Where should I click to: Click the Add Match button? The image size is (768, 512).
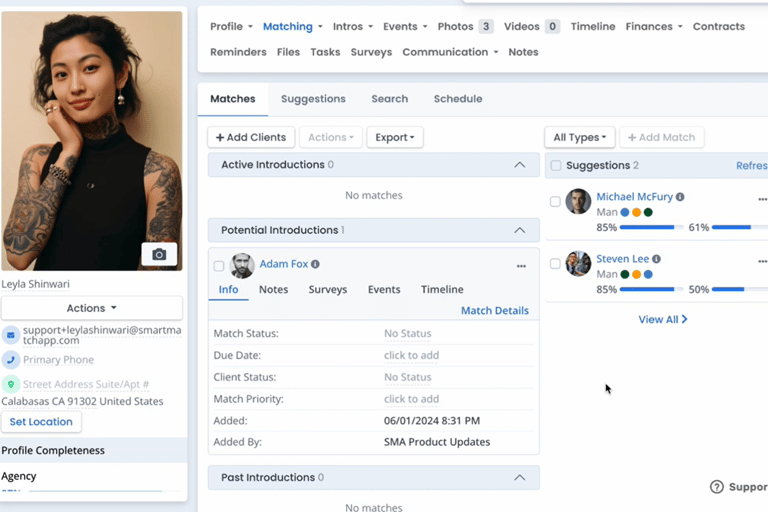tap(662, 137)
